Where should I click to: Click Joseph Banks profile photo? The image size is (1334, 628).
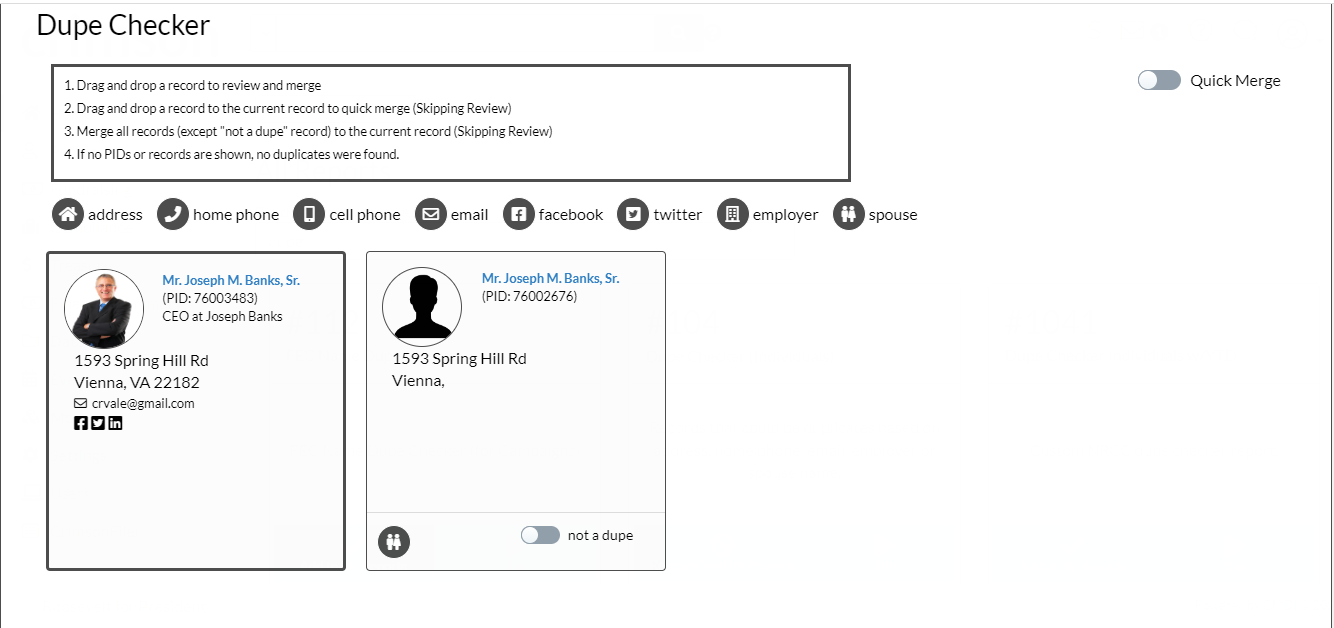[x=104, y=309]
